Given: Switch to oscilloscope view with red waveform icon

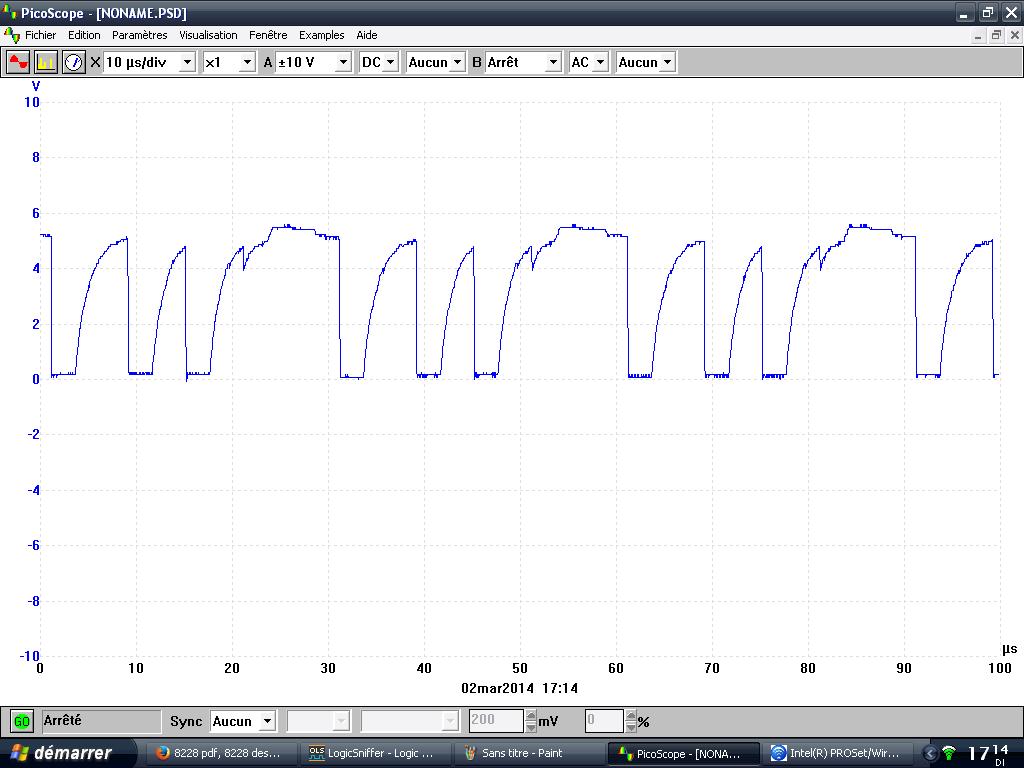Looking at the screenshot, I should point(18,62).
